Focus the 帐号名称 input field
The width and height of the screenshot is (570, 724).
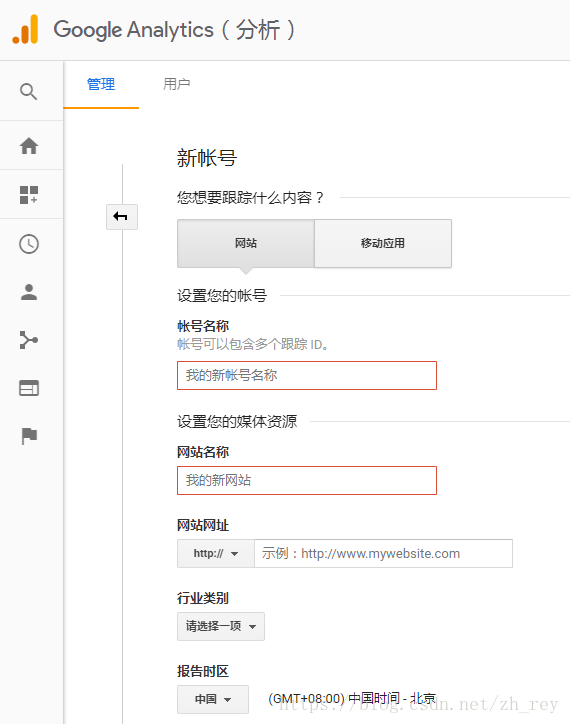(307, 375)
